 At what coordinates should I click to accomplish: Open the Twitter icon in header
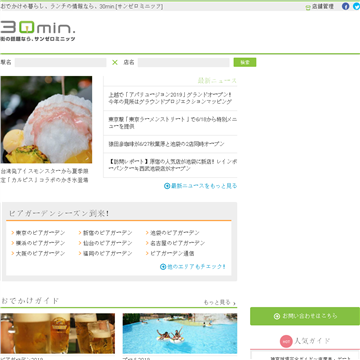356,6
